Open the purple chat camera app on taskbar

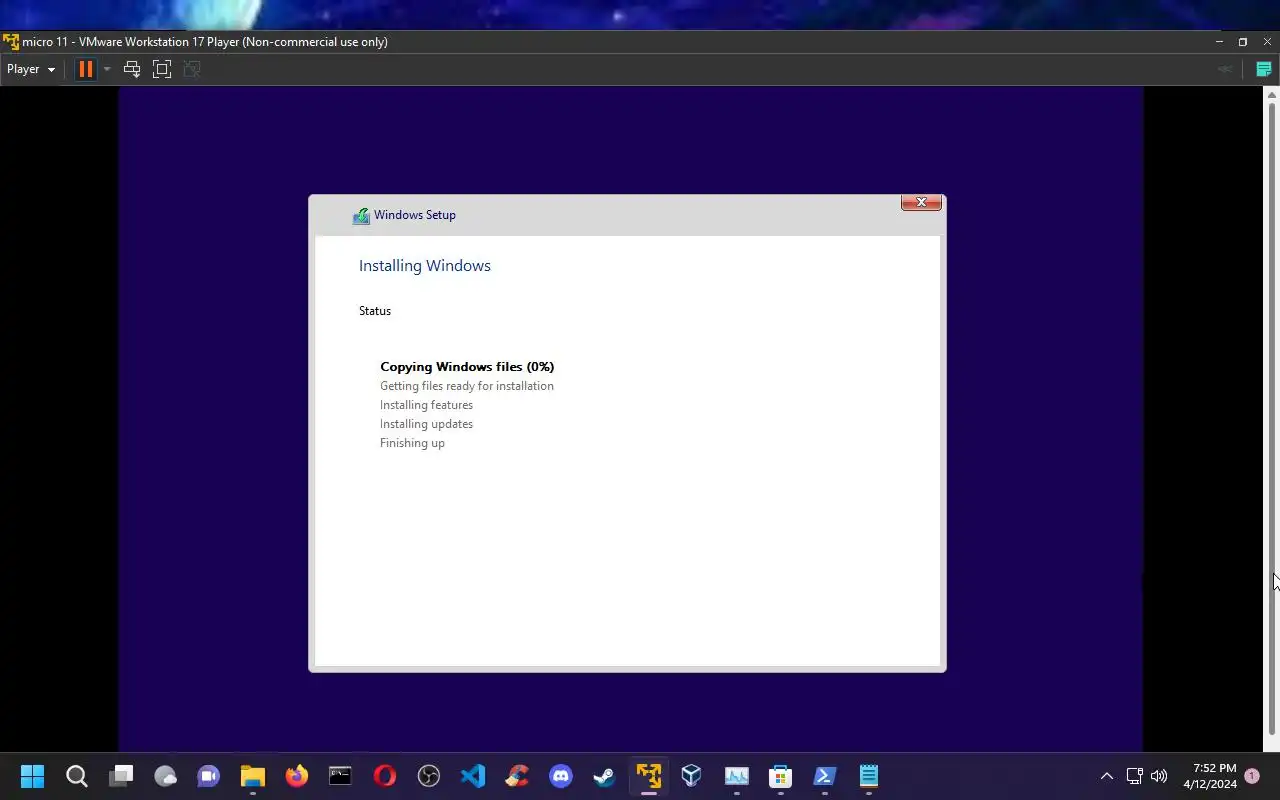(209, 776)
